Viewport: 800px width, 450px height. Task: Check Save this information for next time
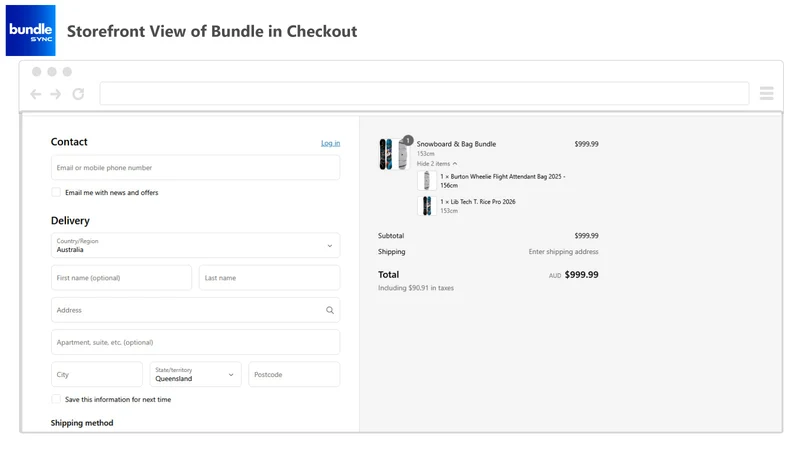(x=56, y=399)
